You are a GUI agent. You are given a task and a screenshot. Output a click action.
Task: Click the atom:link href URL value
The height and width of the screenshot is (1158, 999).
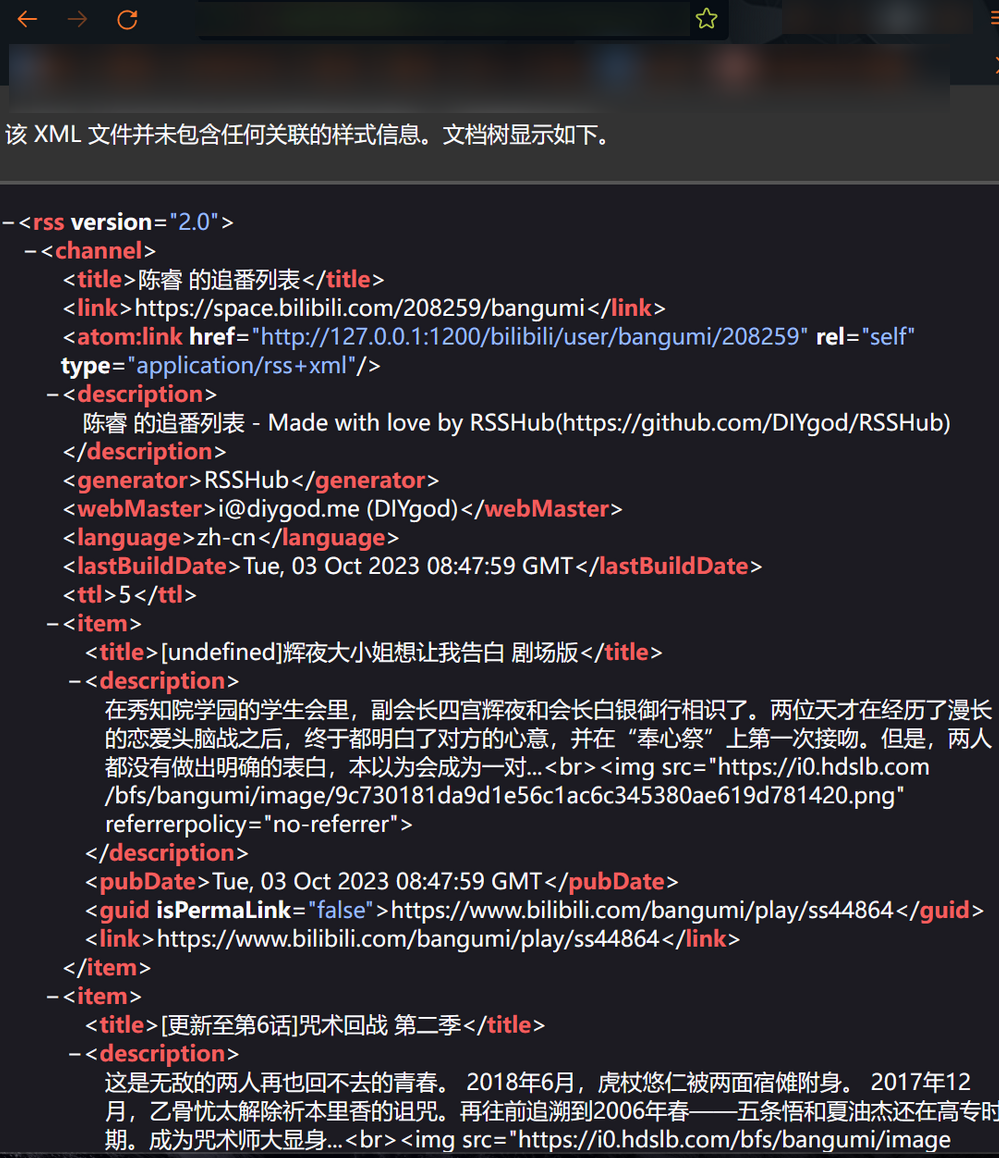[x=528, y=337]
